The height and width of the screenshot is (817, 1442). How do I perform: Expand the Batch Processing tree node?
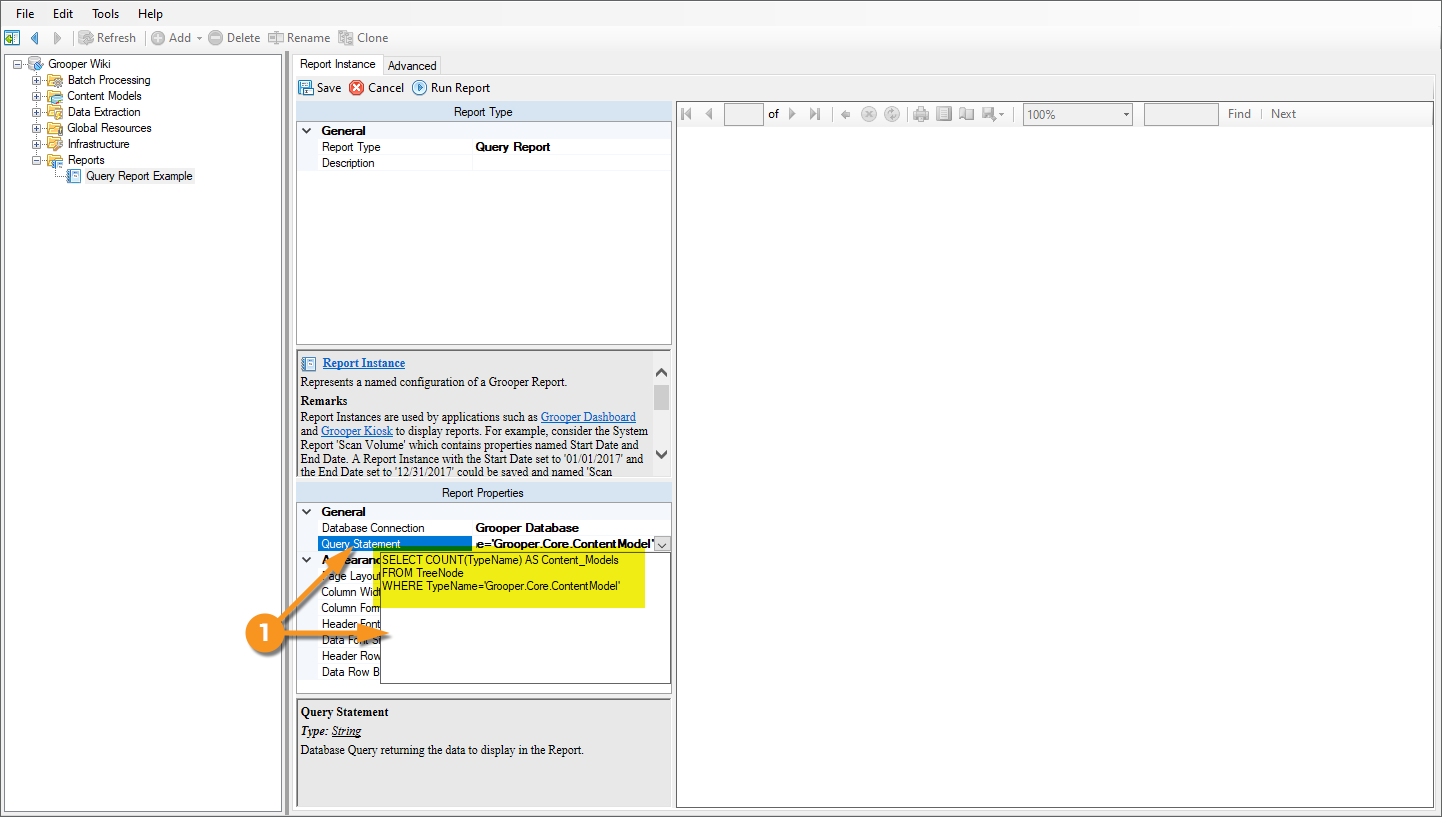click(x=37, y=80)
